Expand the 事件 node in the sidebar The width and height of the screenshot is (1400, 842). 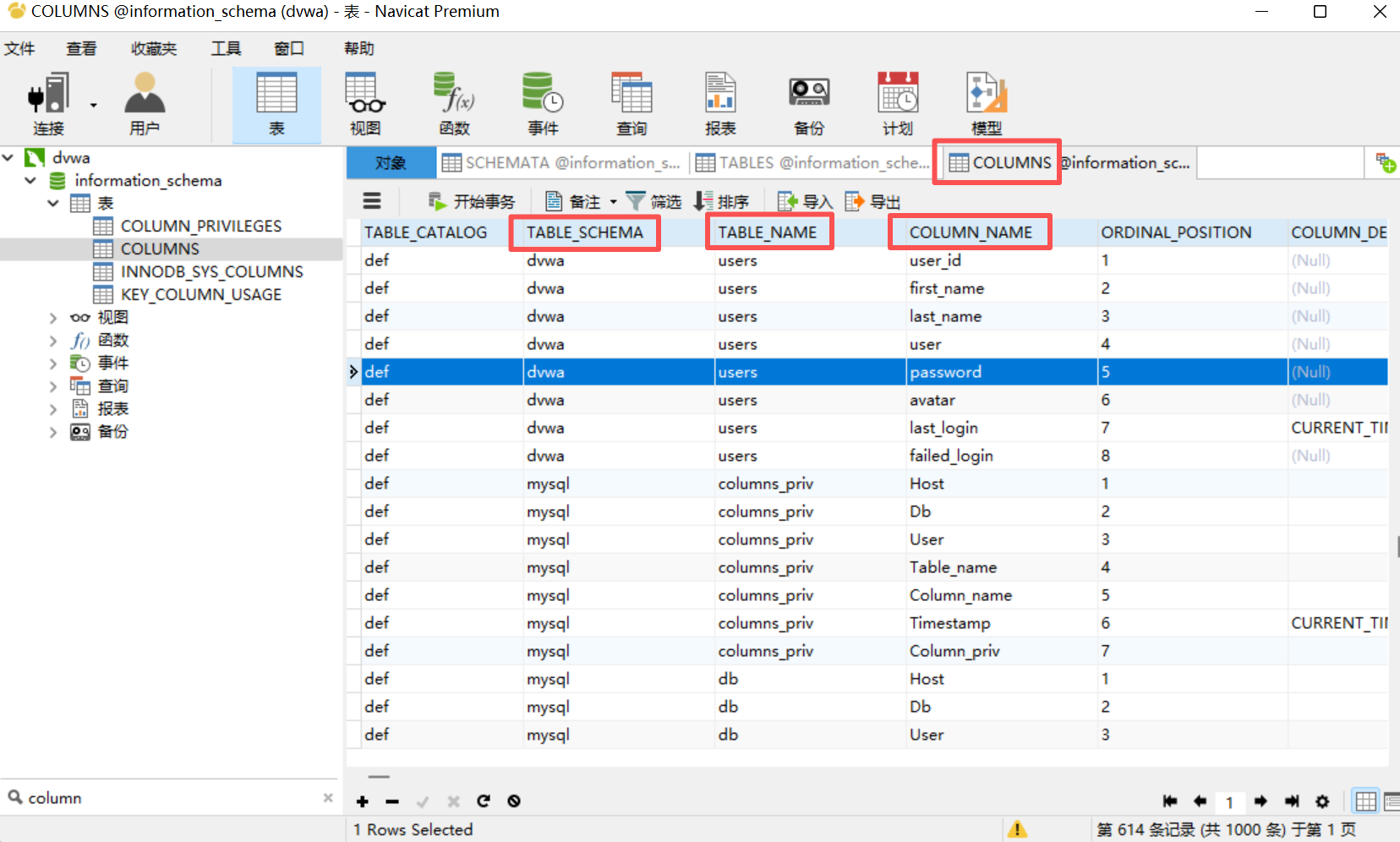point(52,362)
